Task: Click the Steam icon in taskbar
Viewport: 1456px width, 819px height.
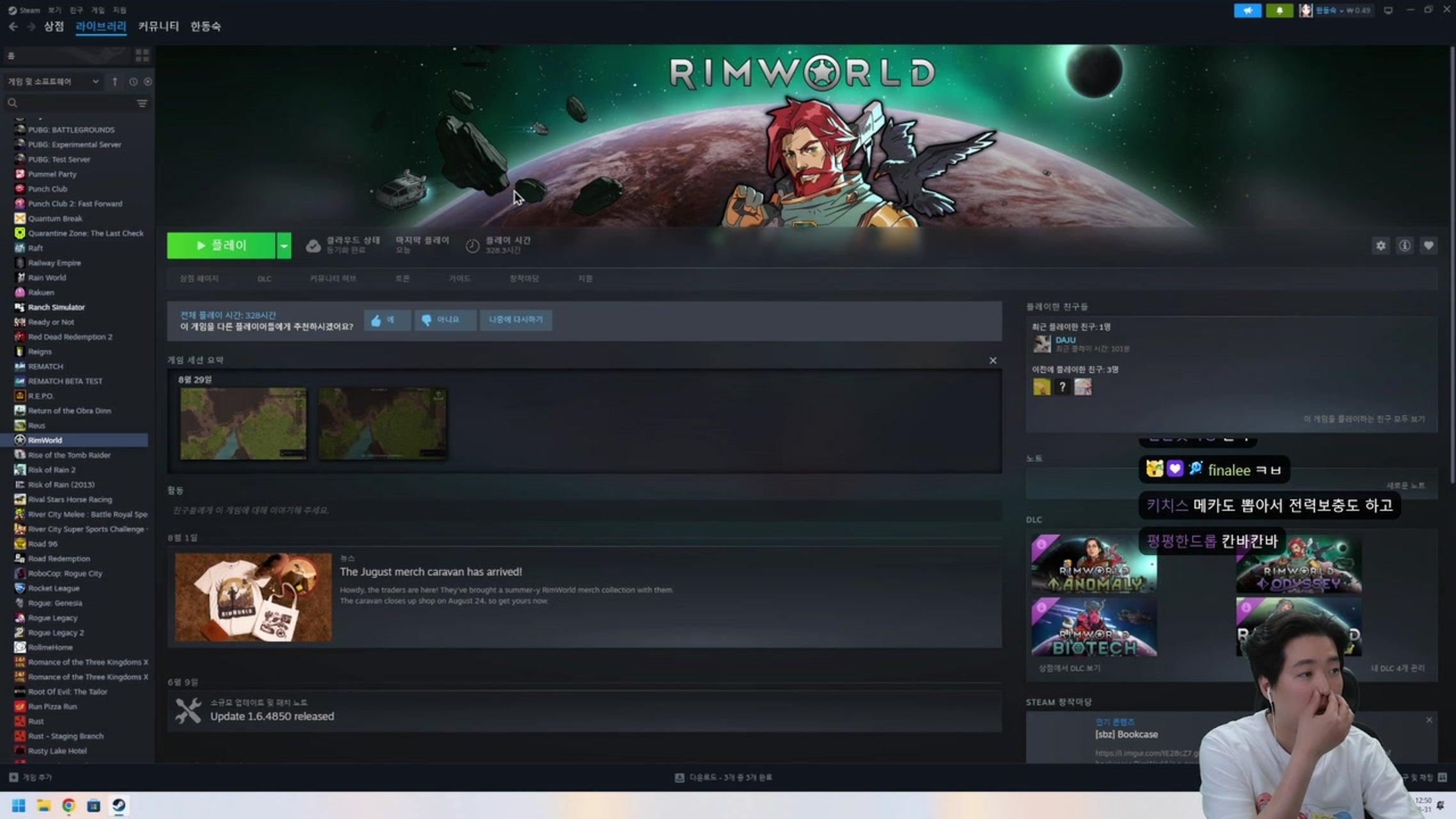Action: click(x=118, y=806)
